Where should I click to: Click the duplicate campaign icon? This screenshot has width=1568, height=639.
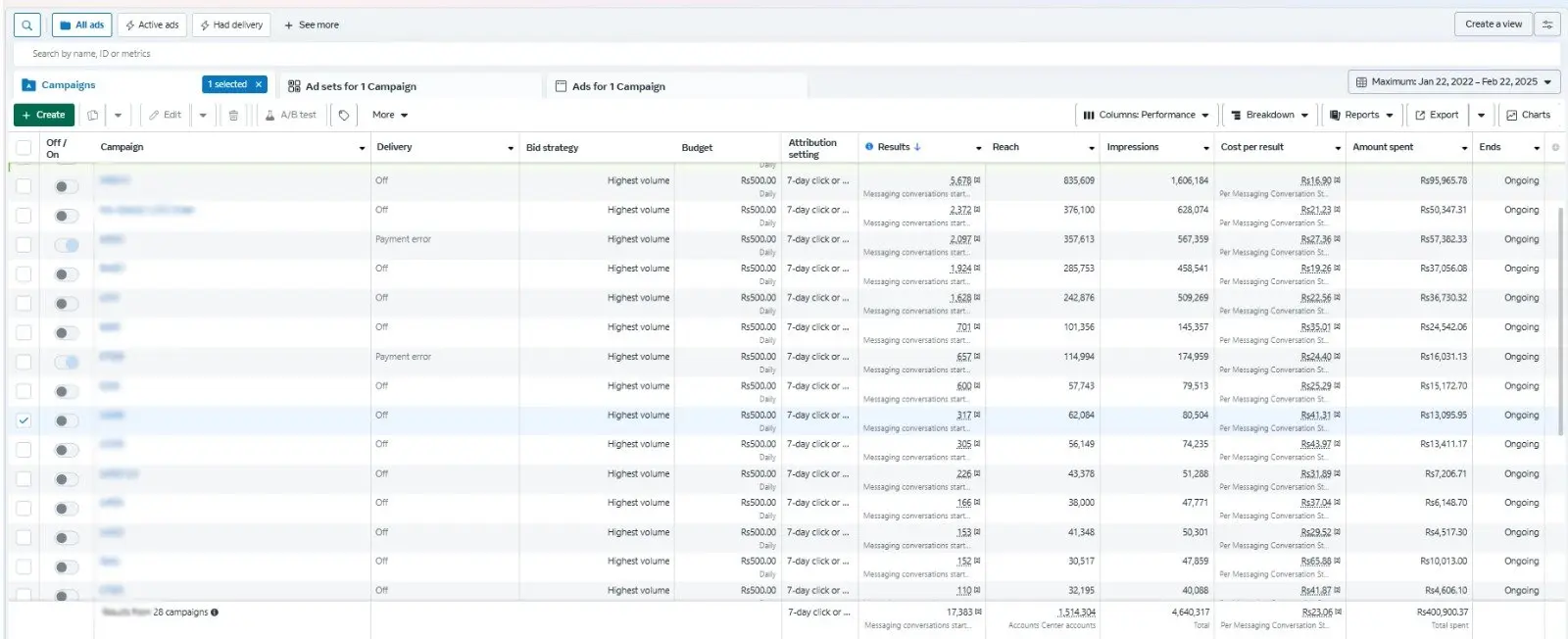[x=93, y=115]
